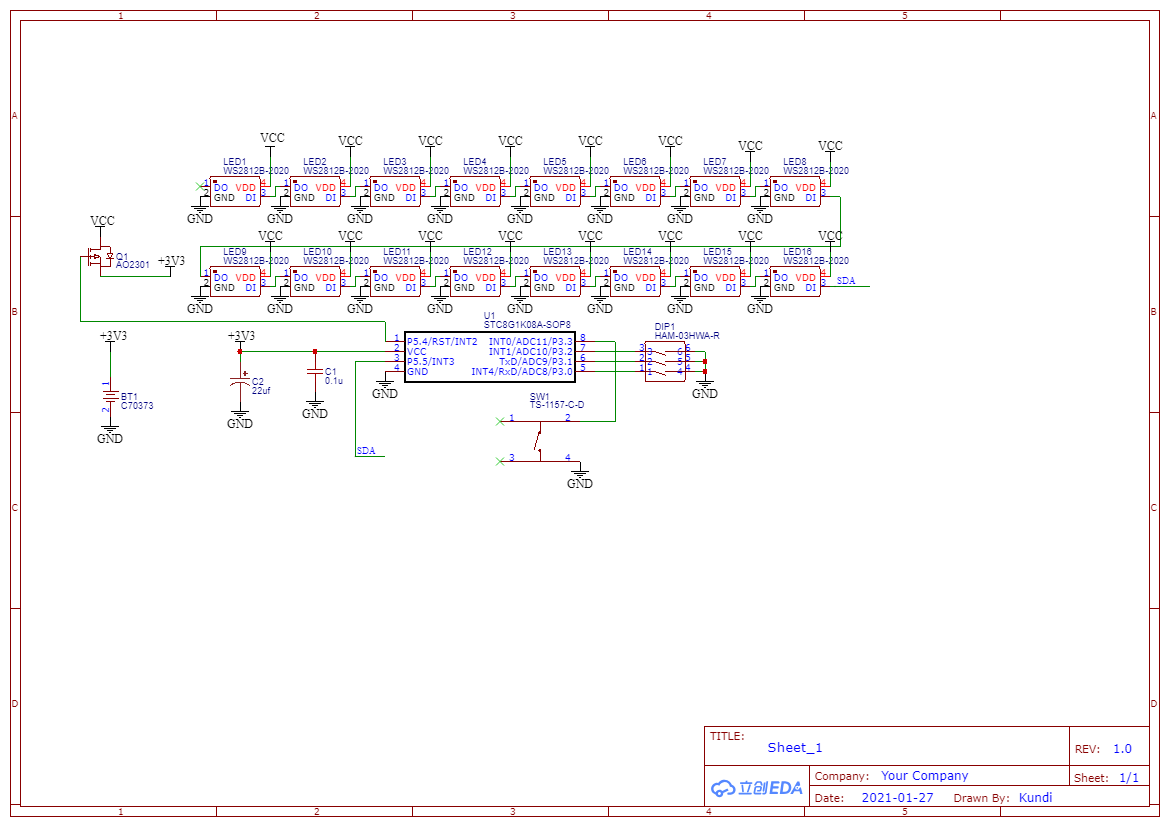Click the LED9 WS2812B component
The width and height of the screenshot is (1169, 827).
[x=235, y=282]
